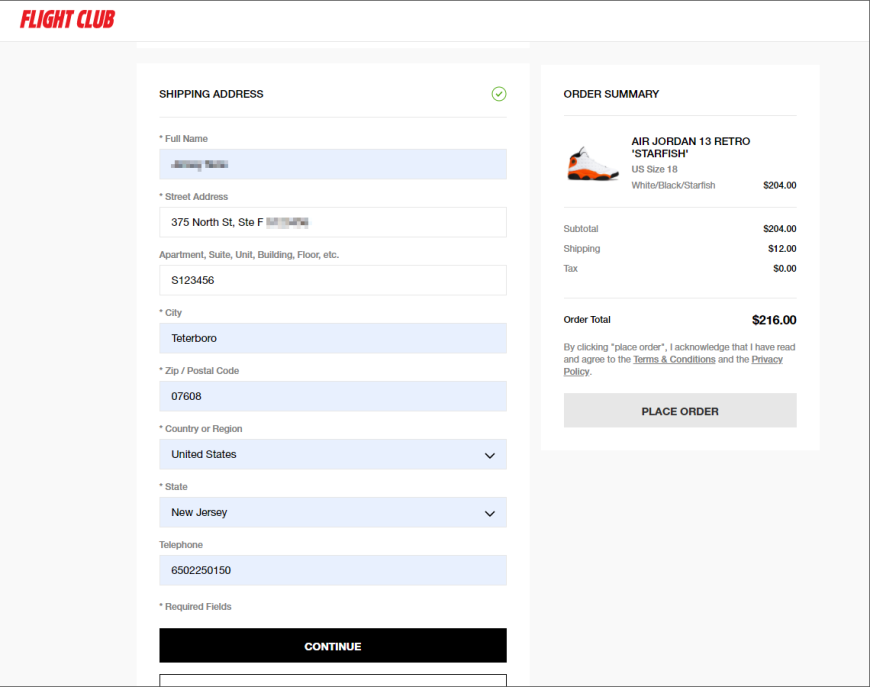870x687 pixels.
Task: Select the Apartment/Suite field containing S123456
Action: click(333, 280)
